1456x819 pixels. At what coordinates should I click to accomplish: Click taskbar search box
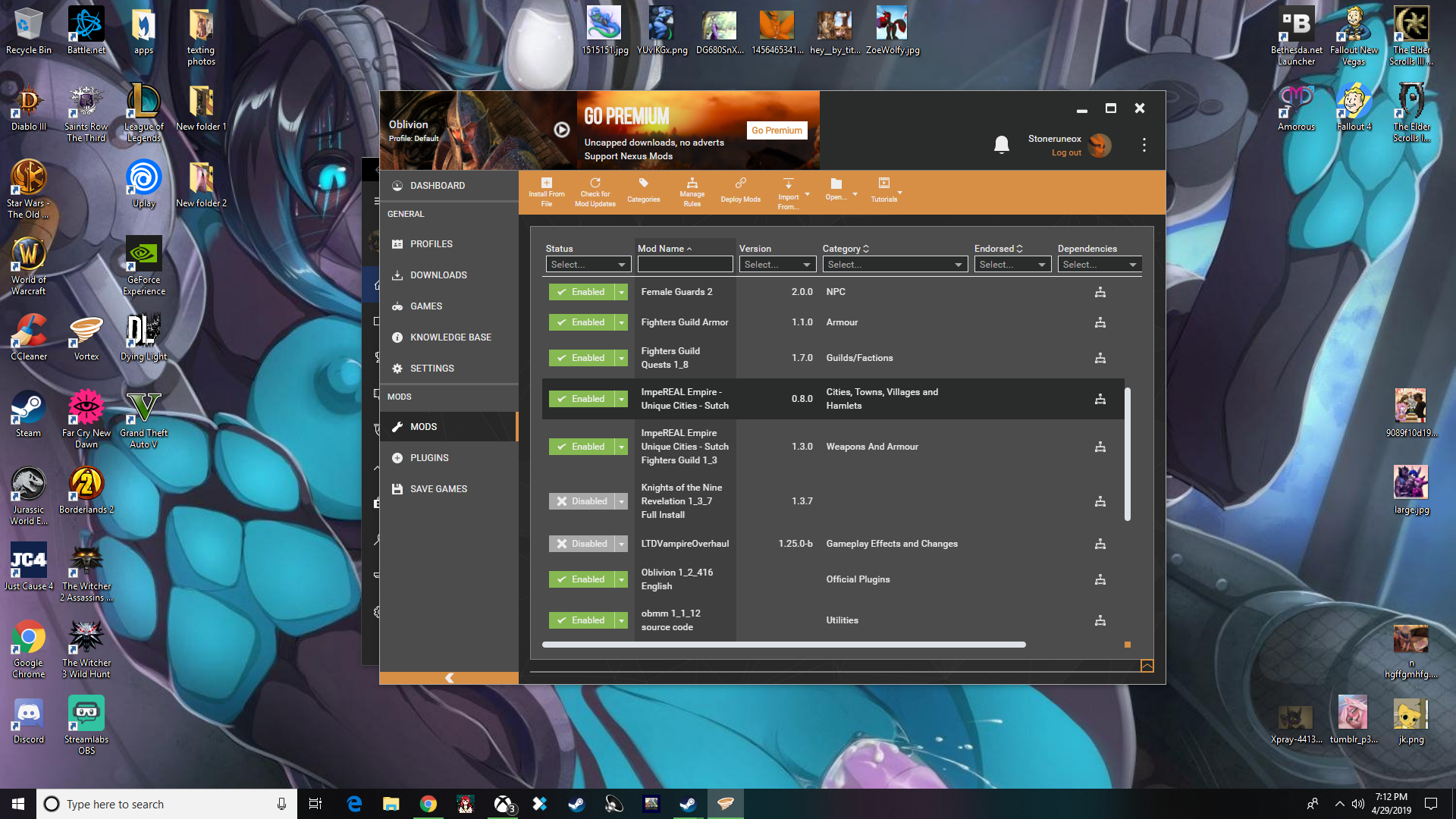point(166,804)
